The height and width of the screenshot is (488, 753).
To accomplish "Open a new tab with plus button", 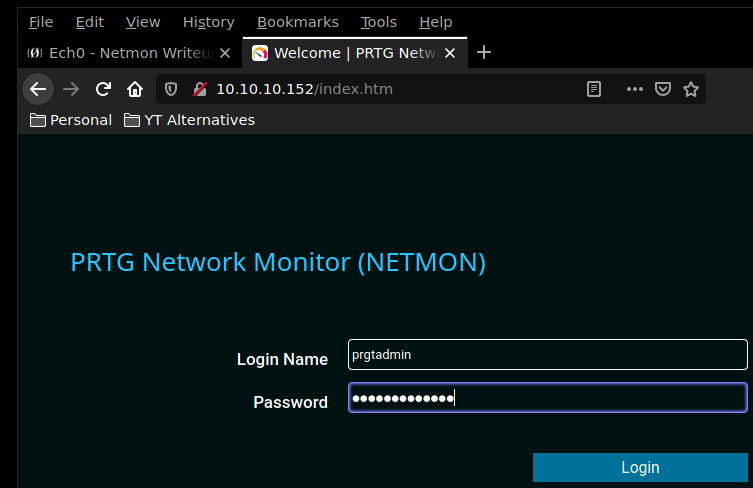I will pyautogui.click(x=484, y=52).
